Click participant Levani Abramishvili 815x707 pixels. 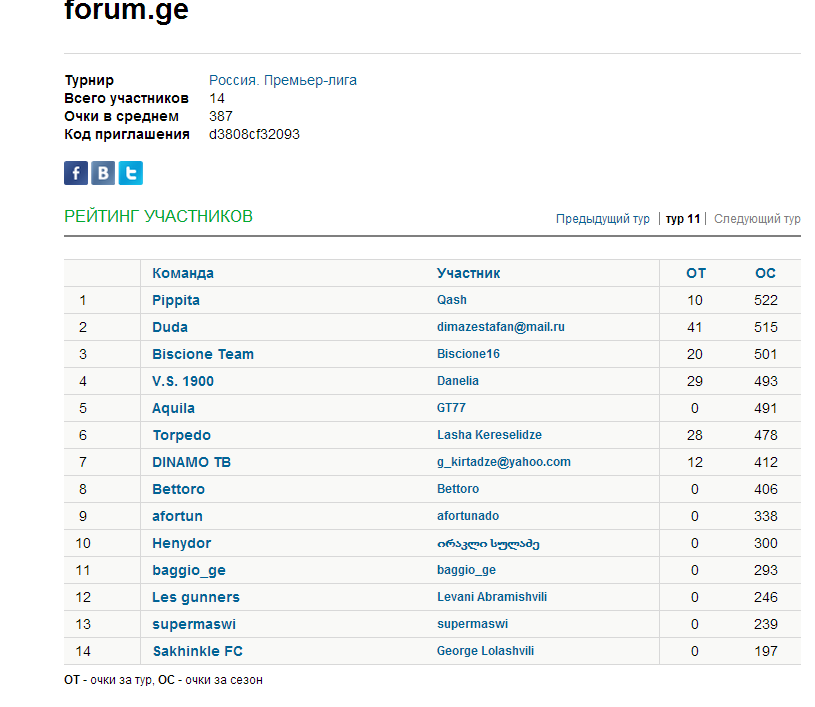pos(492,597)
